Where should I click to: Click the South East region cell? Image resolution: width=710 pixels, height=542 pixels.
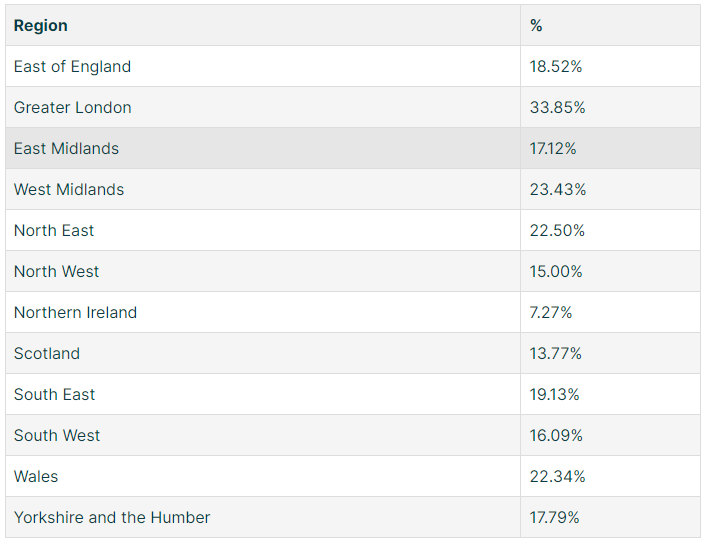(263, 394)
